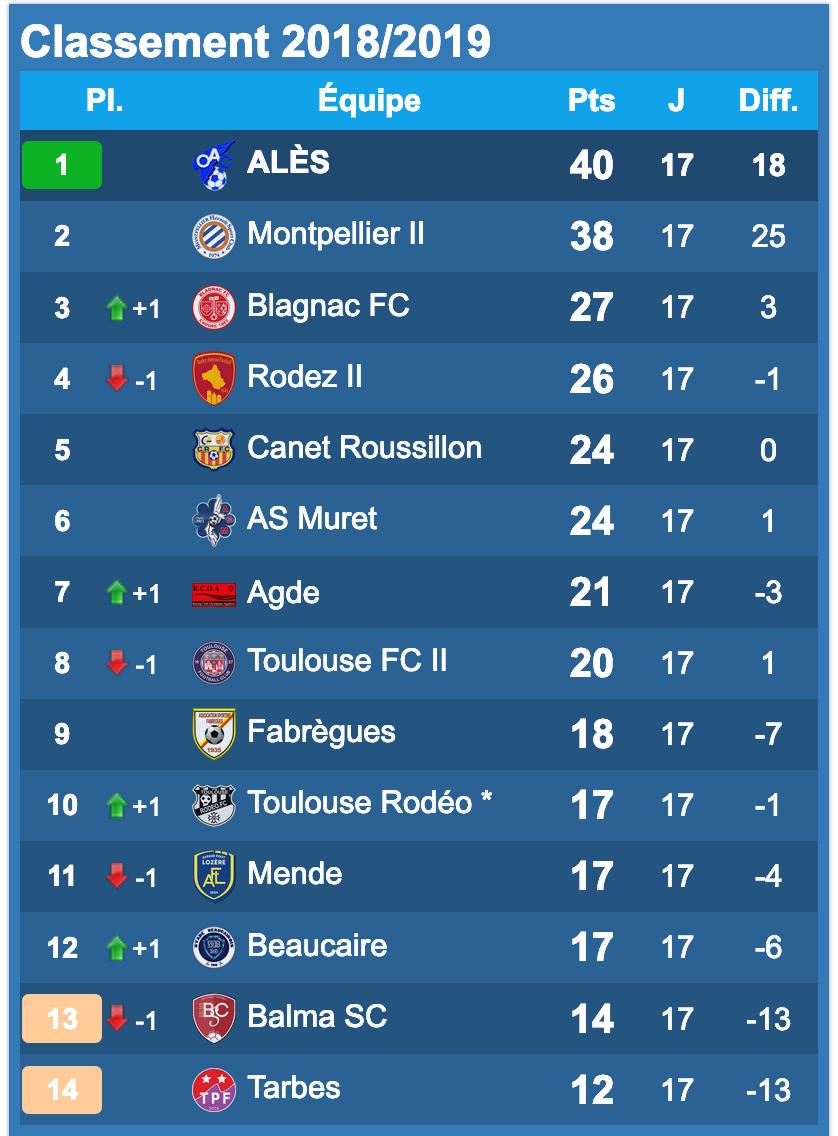Click the AS Muret club logo
The width and height of the screenshot is (838, 1136).
coord(213,521)
